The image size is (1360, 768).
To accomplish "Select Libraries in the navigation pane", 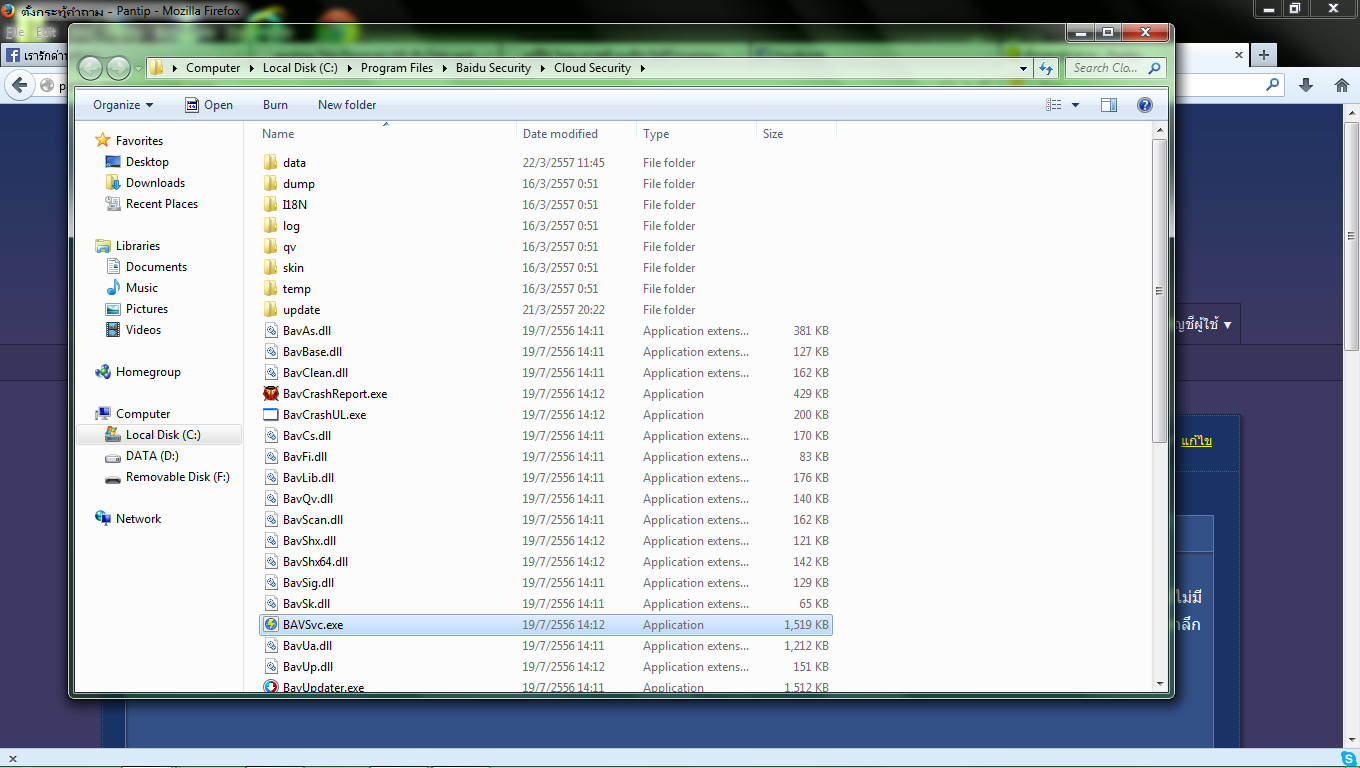I will pyautogui.click(x=137, y=246).
